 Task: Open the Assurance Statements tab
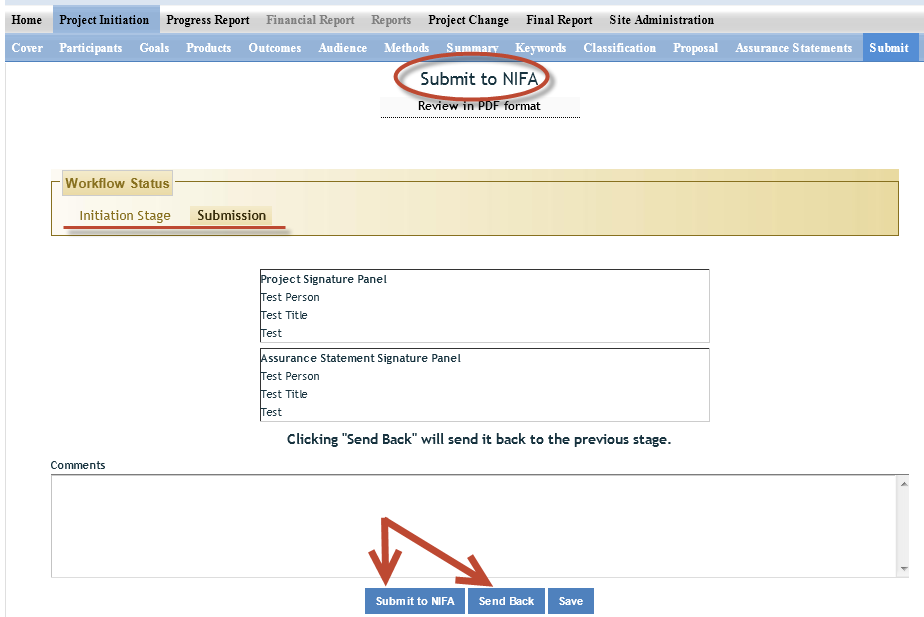(793, 48)
